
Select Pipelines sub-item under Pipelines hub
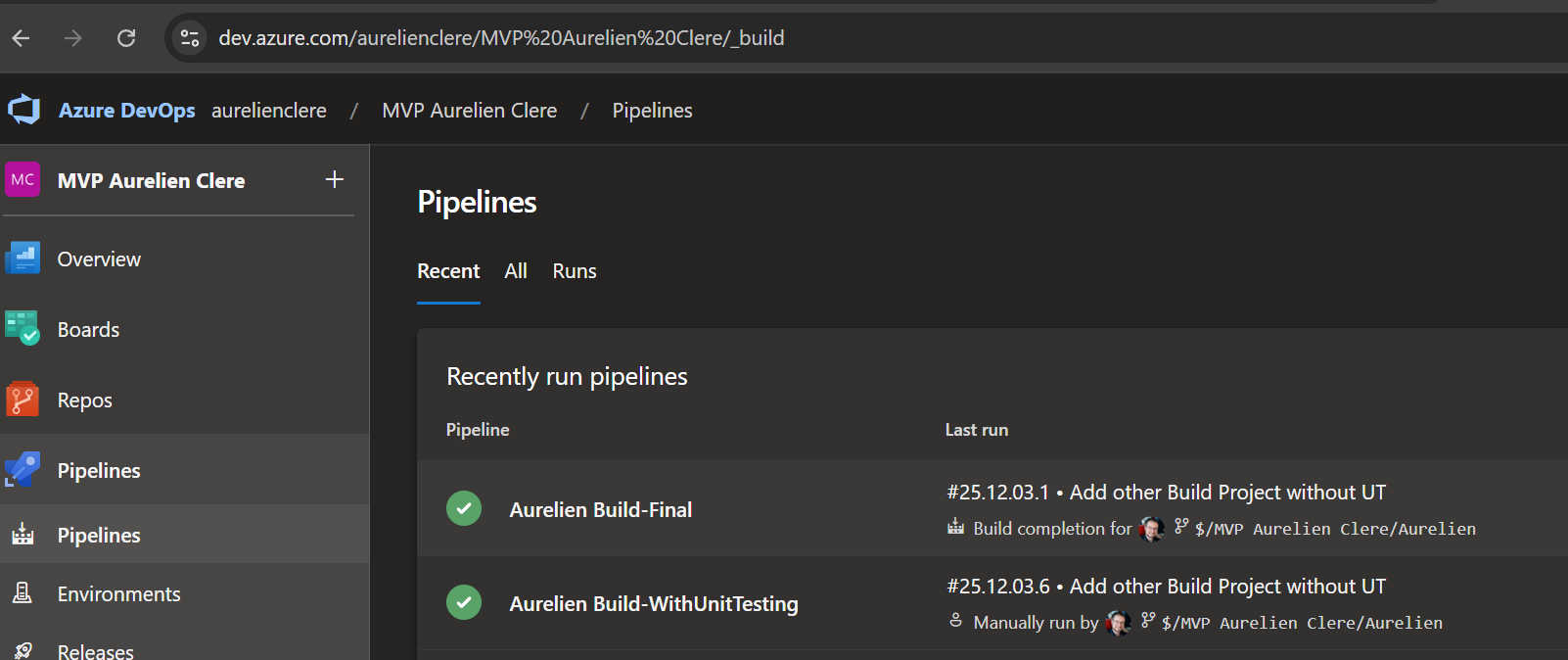(184, 535)
